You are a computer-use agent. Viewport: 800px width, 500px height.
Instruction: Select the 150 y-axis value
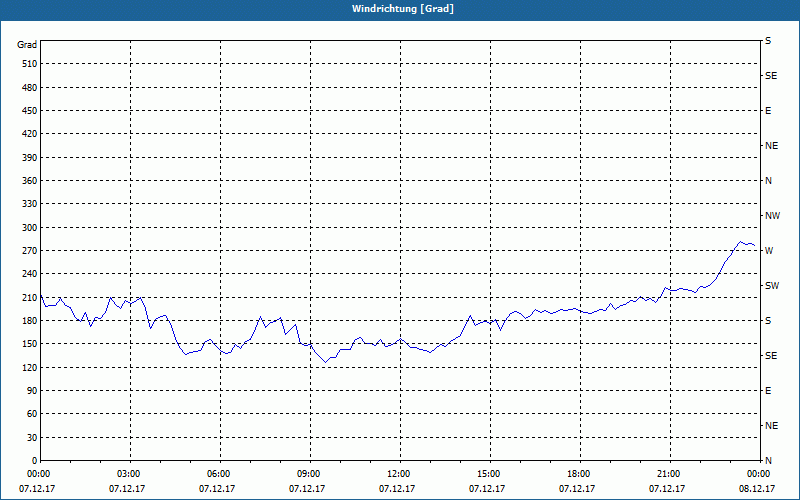click(30, 344)
